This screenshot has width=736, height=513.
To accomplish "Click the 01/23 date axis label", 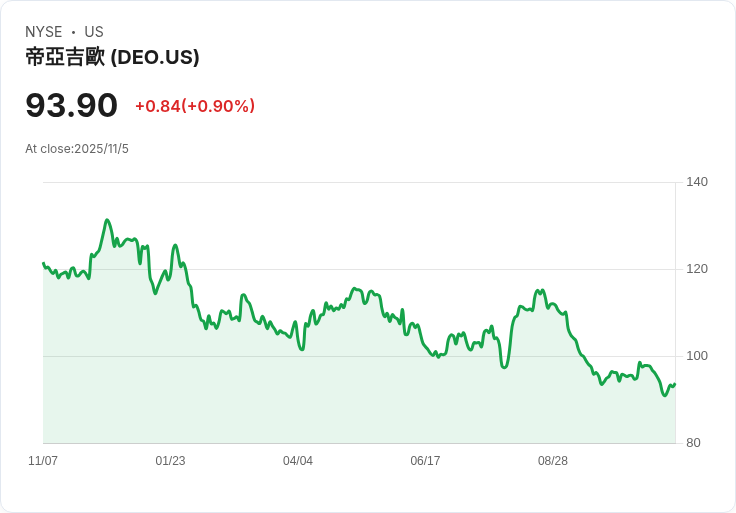I will pyautogui.click(x=170, y=460).
